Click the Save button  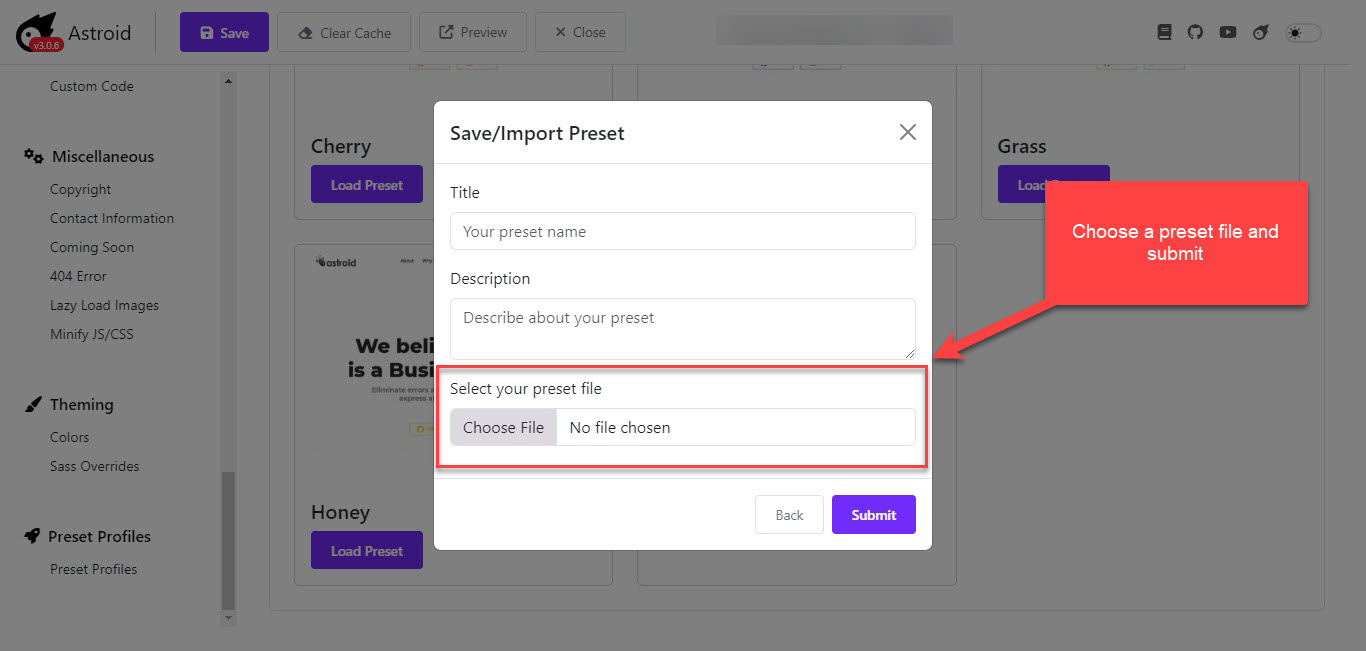[x=224, y=32]
